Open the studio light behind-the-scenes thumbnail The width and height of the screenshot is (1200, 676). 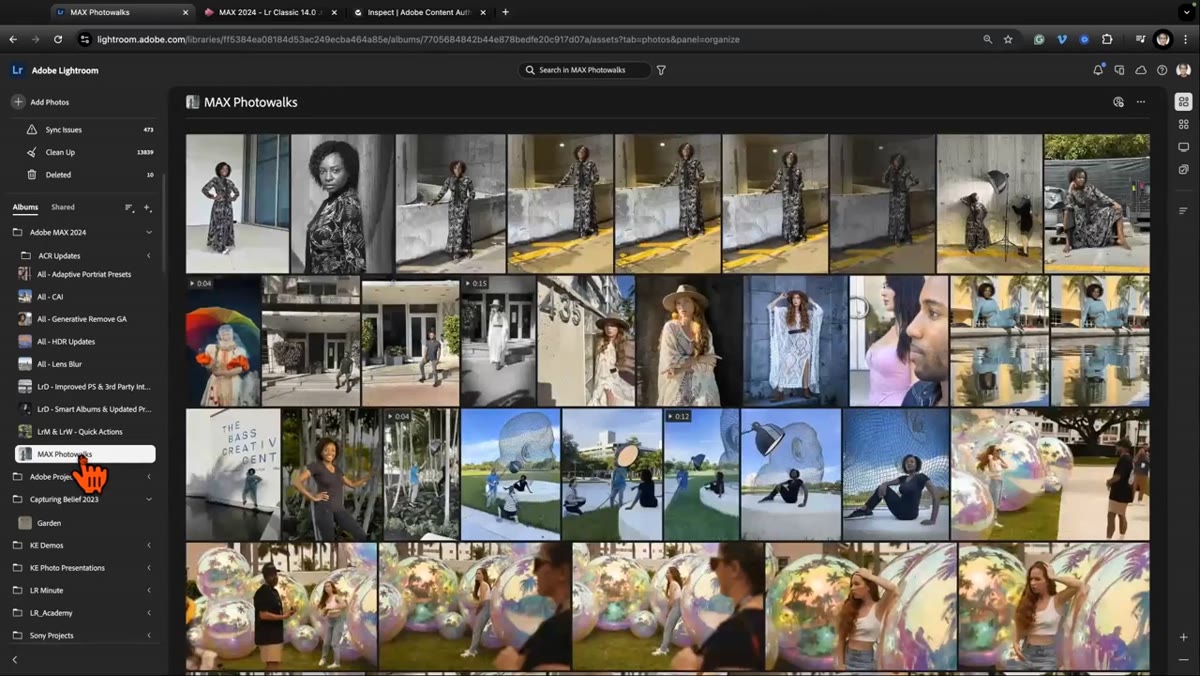click(x=989, y=204)
